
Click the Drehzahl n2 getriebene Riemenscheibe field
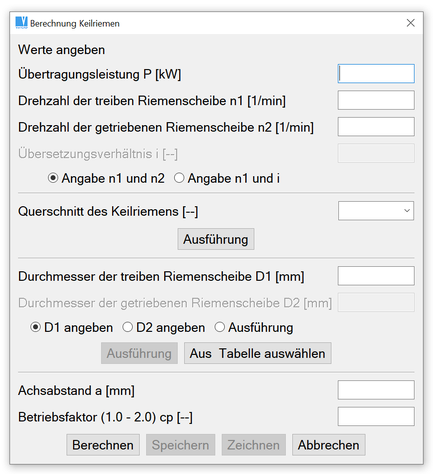[x=376, y=127]
